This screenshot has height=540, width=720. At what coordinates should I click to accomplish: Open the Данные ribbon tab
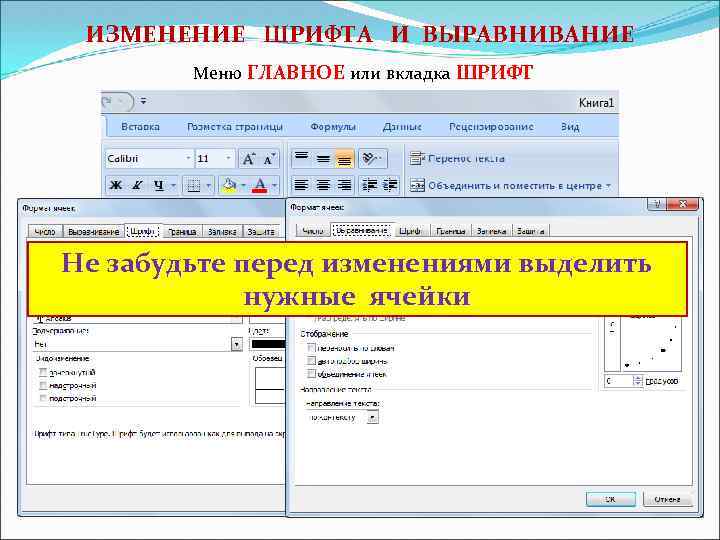tap(402, 127)
